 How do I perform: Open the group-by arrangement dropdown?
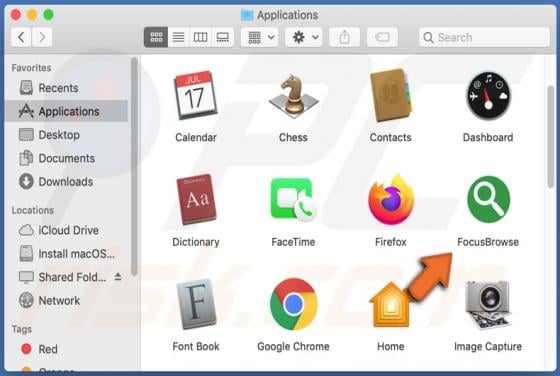pyautogui.click(x=260, y=37)
